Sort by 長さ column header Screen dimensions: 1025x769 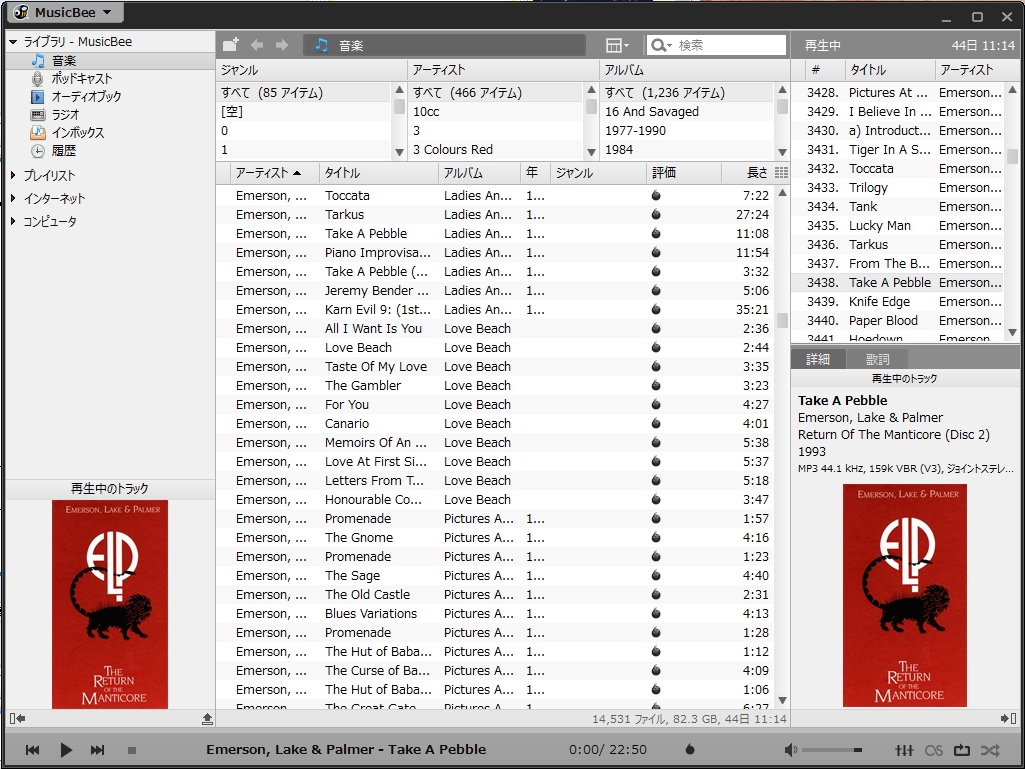747,173
